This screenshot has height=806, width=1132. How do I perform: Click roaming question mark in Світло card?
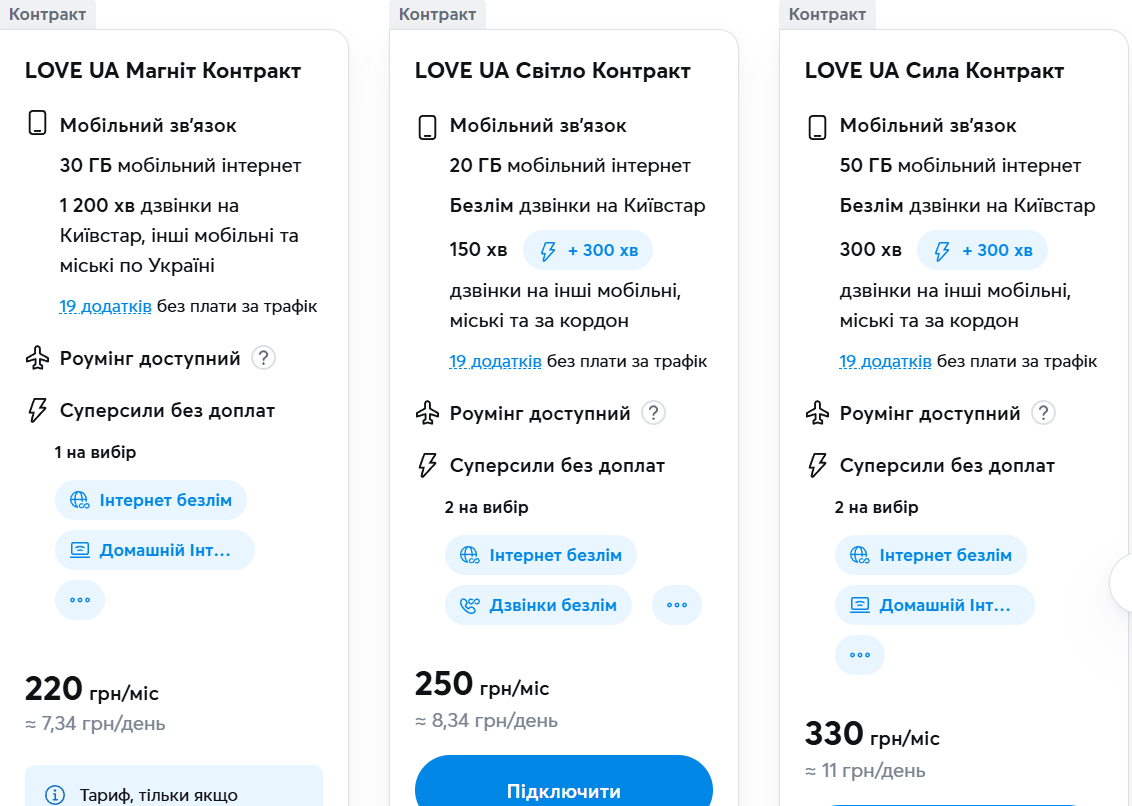(653, 413)
